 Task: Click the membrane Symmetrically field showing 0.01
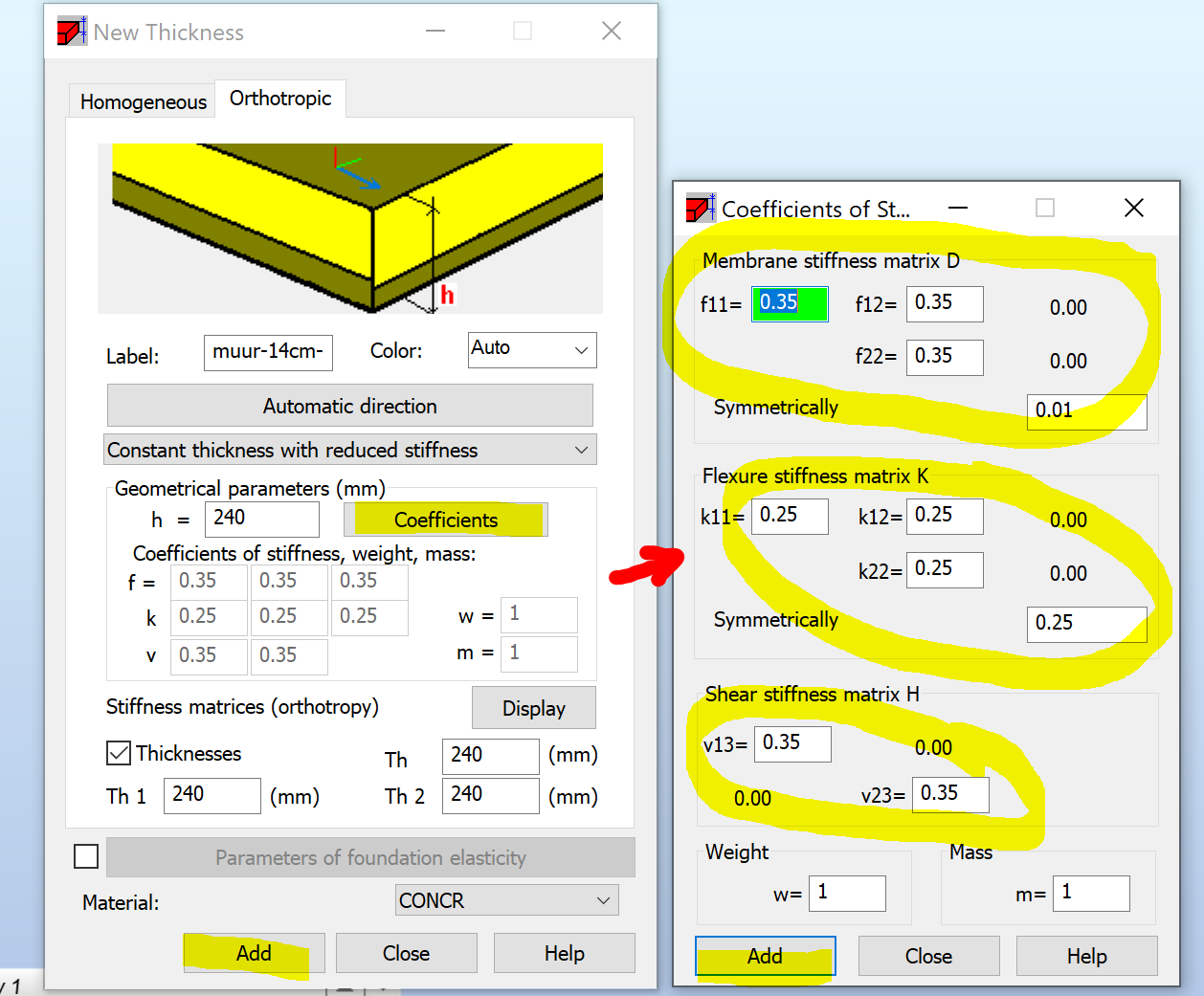[x=1086, y=411]
